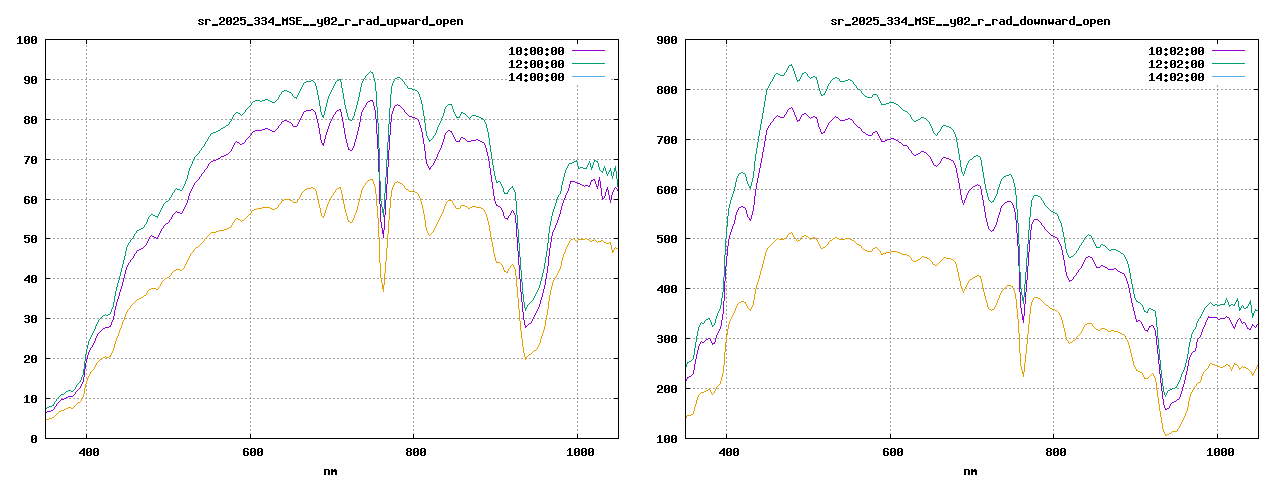Select the 14:02:00 legend entry
The width and height of the screenshot is (1280, 480).
coord(1177,77)
